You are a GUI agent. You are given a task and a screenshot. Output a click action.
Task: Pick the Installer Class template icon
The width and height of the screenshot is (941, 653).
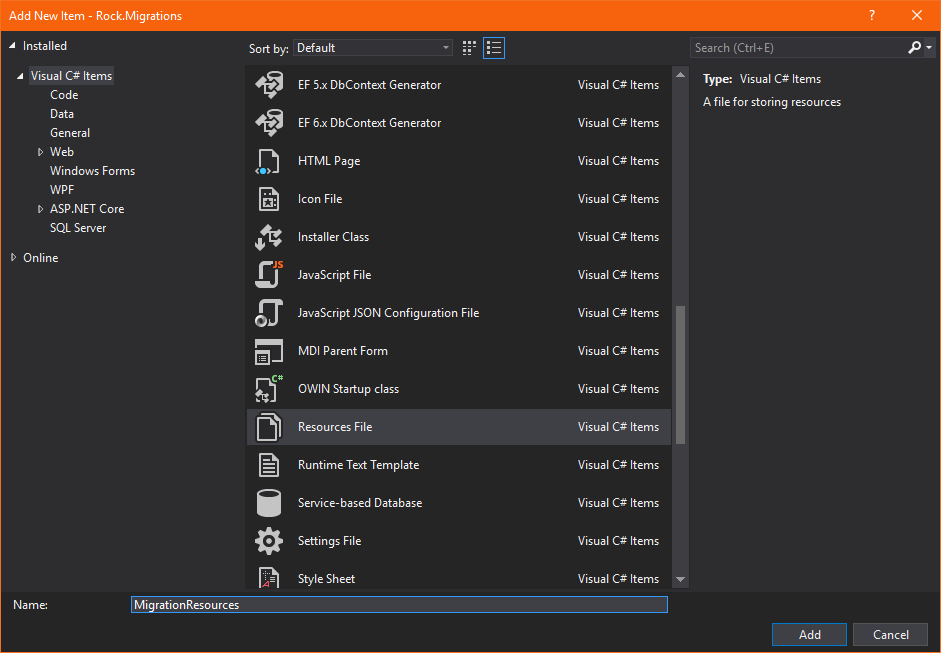pyautogui.click(x=268, y=237)
